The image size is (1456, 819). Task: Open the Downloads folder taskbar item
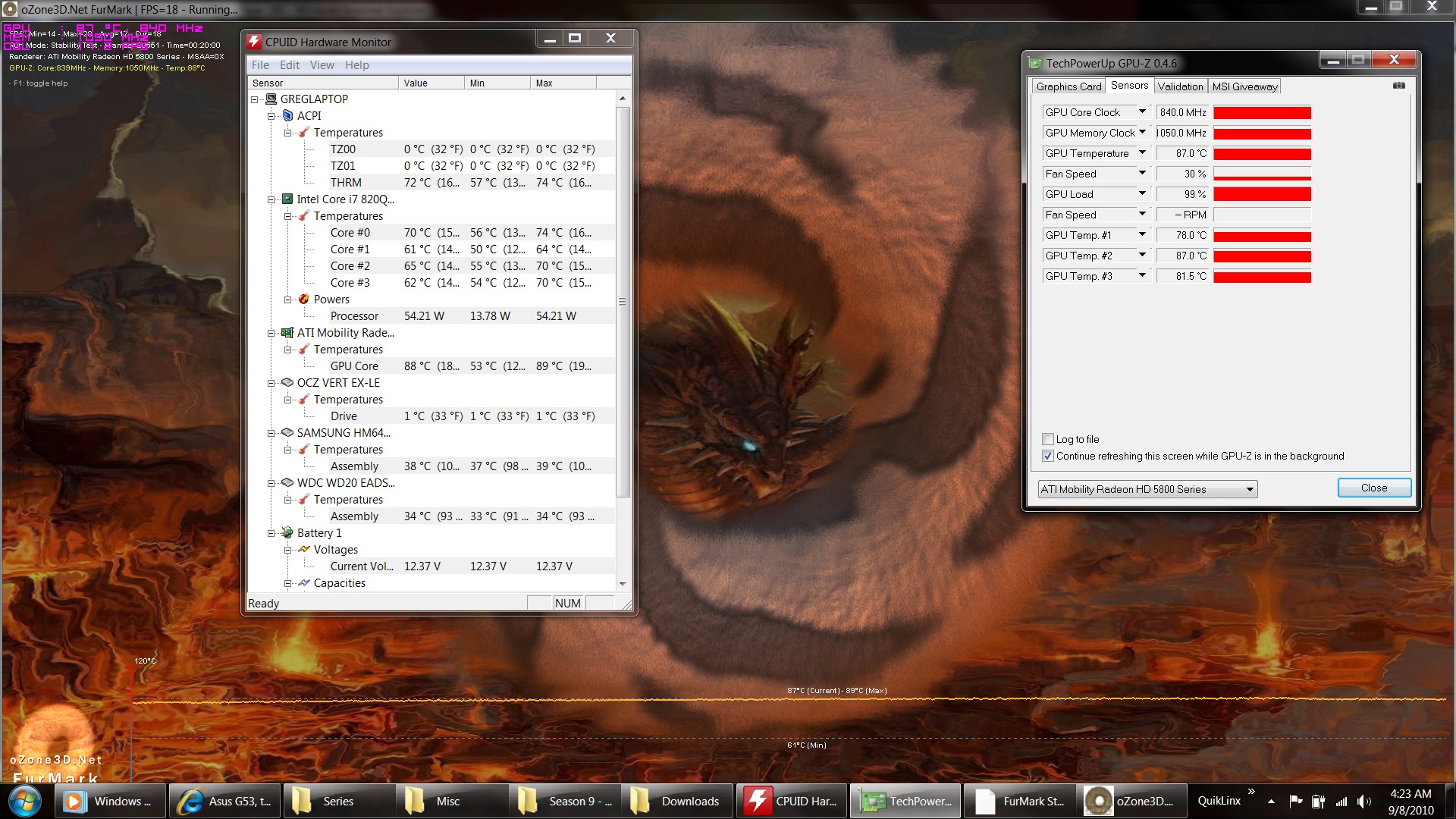(677, 801)
